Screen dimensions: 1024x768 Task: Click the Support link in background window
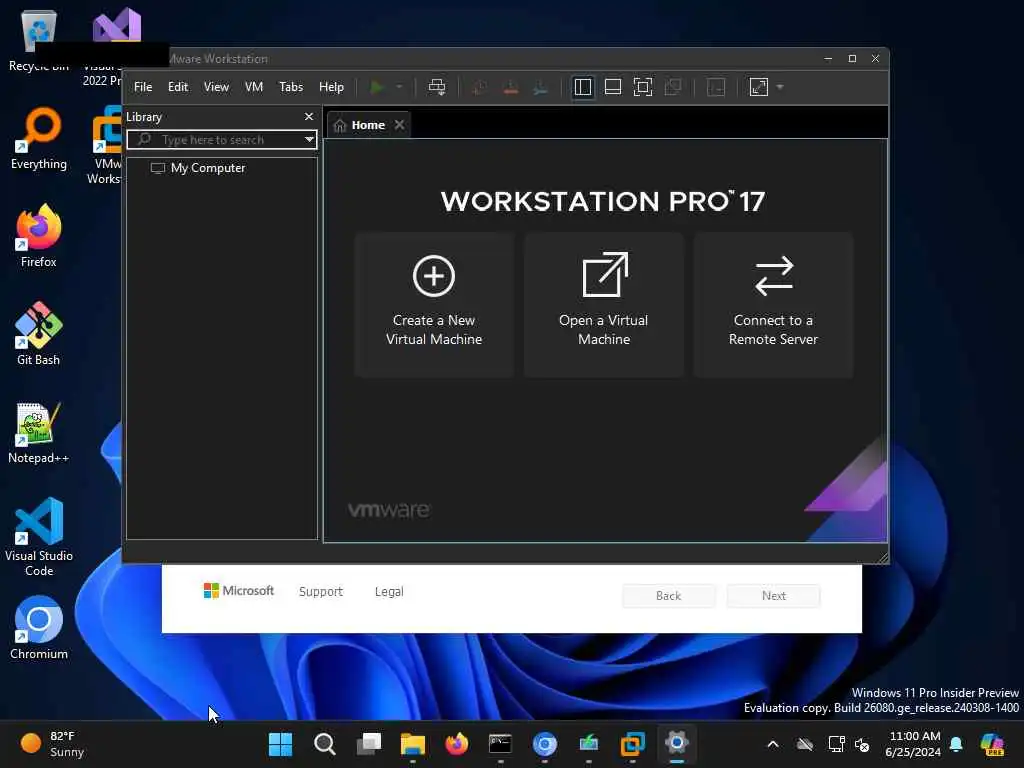coord(321,592)
